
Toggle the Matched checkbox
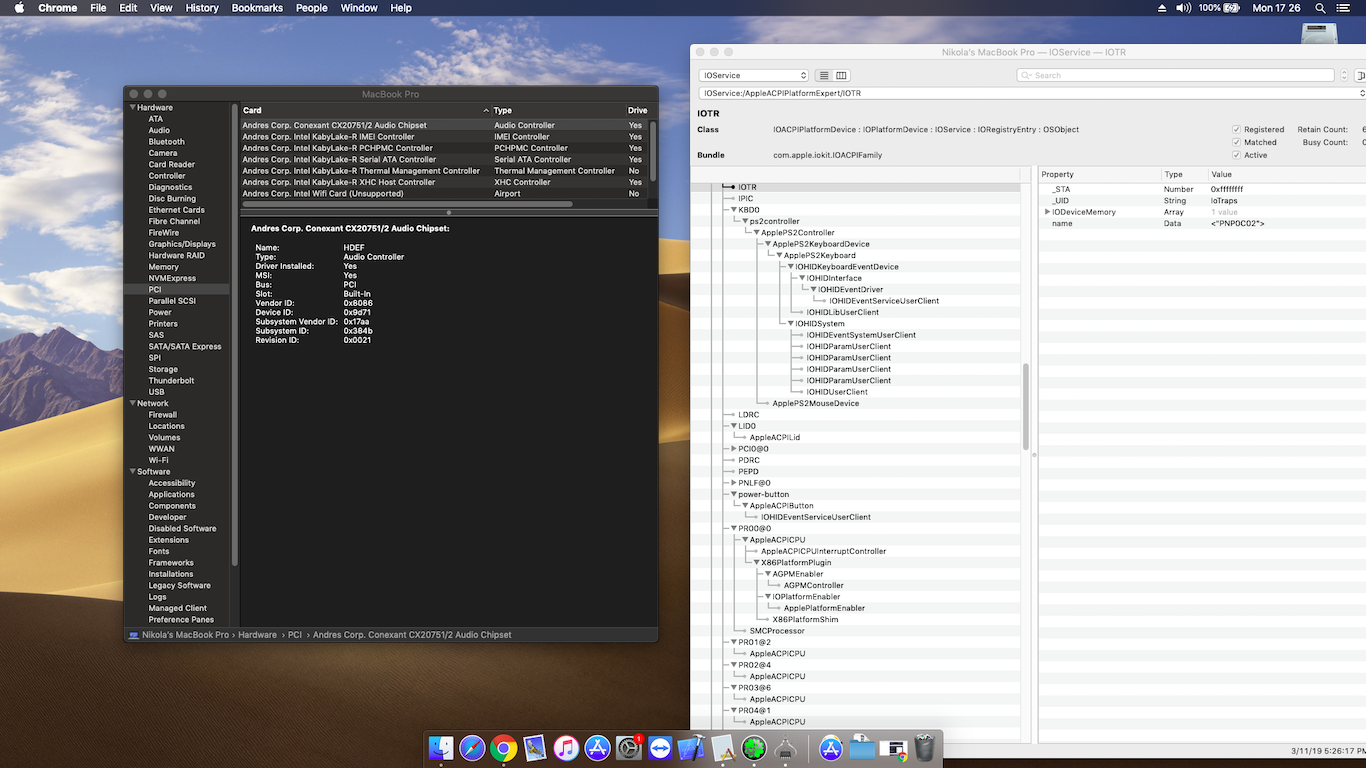pos(1236,142)
